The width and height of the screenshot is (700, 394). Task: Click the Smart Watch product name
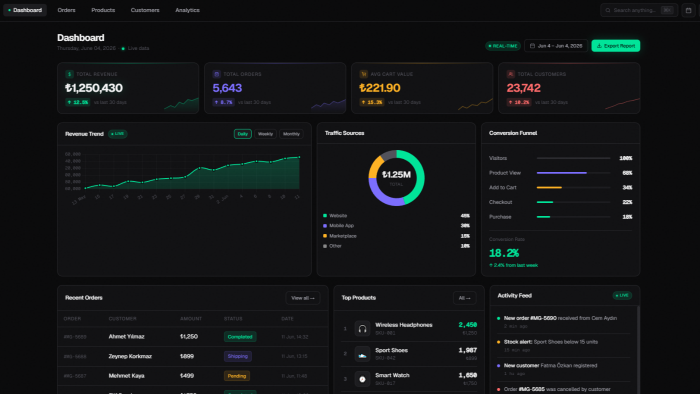pyautogui.click(x=392, y=375)
